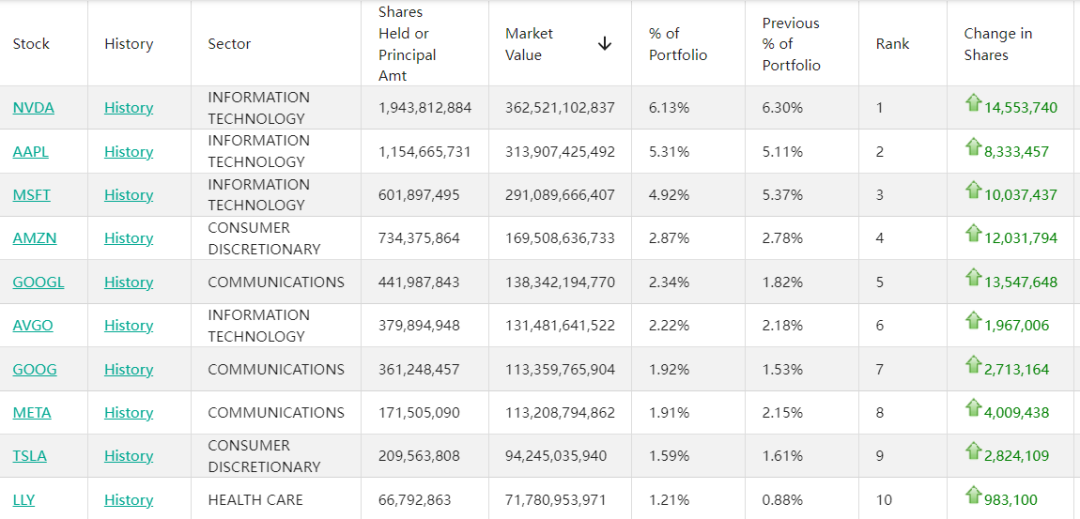Open the MSFT ticker link
Screen dimensions: 1080x519
pos(32,195)
